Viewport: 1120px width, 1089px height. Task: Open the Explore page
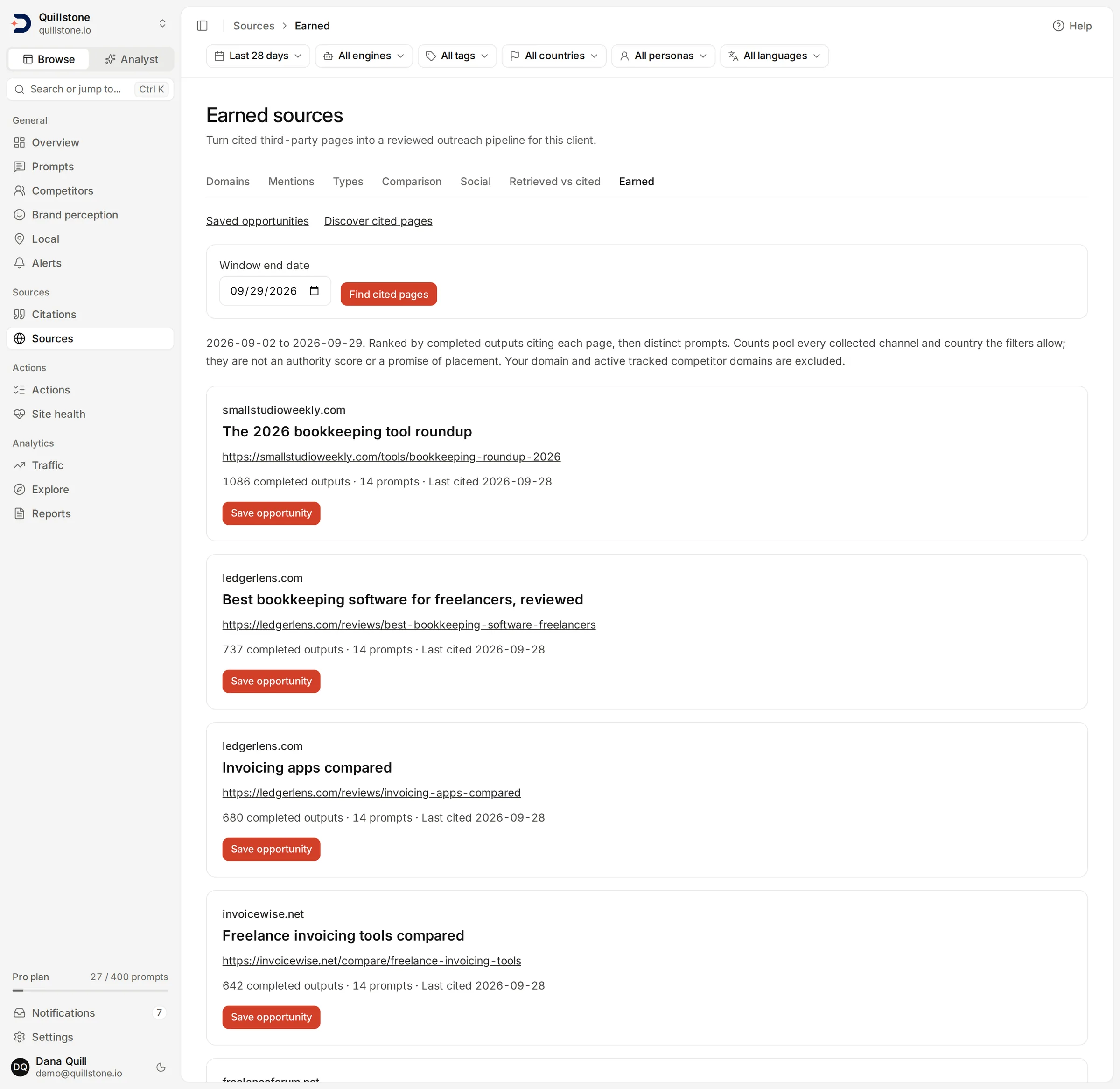[90, 490]
